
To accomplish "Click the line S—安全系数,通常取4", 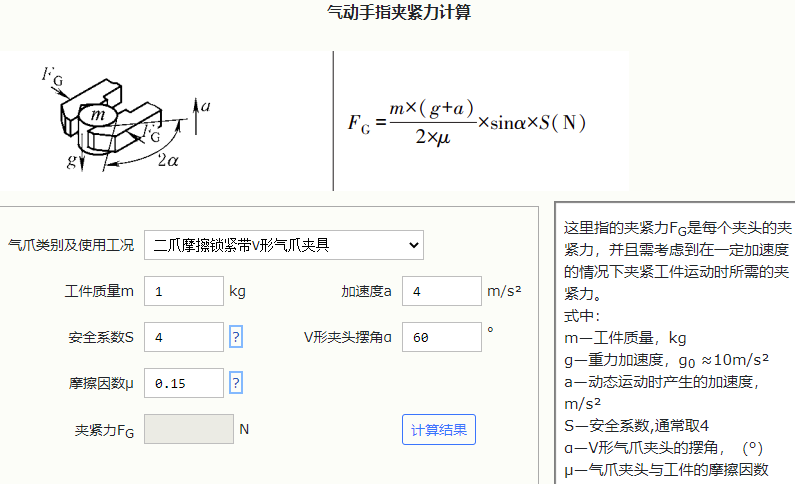I will (x=636, y=426).
